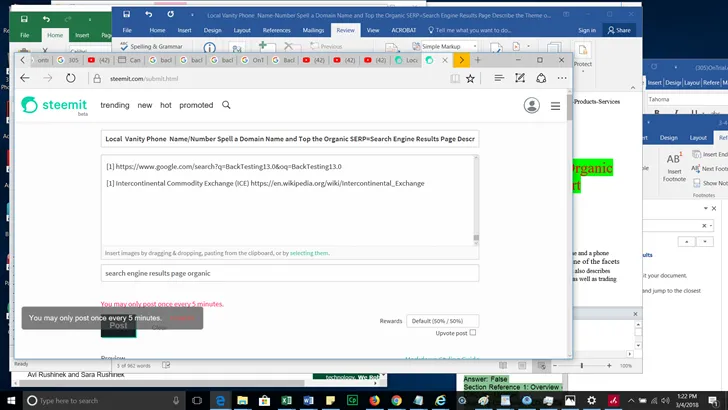Adjust the Word zoom slider

click(x=581, y=365)
